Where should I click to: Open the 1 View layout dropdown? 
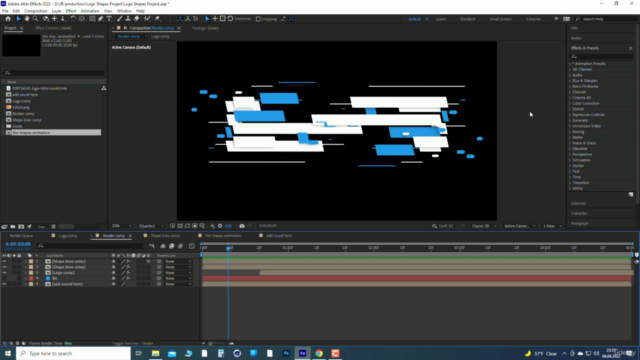(552, 226)
